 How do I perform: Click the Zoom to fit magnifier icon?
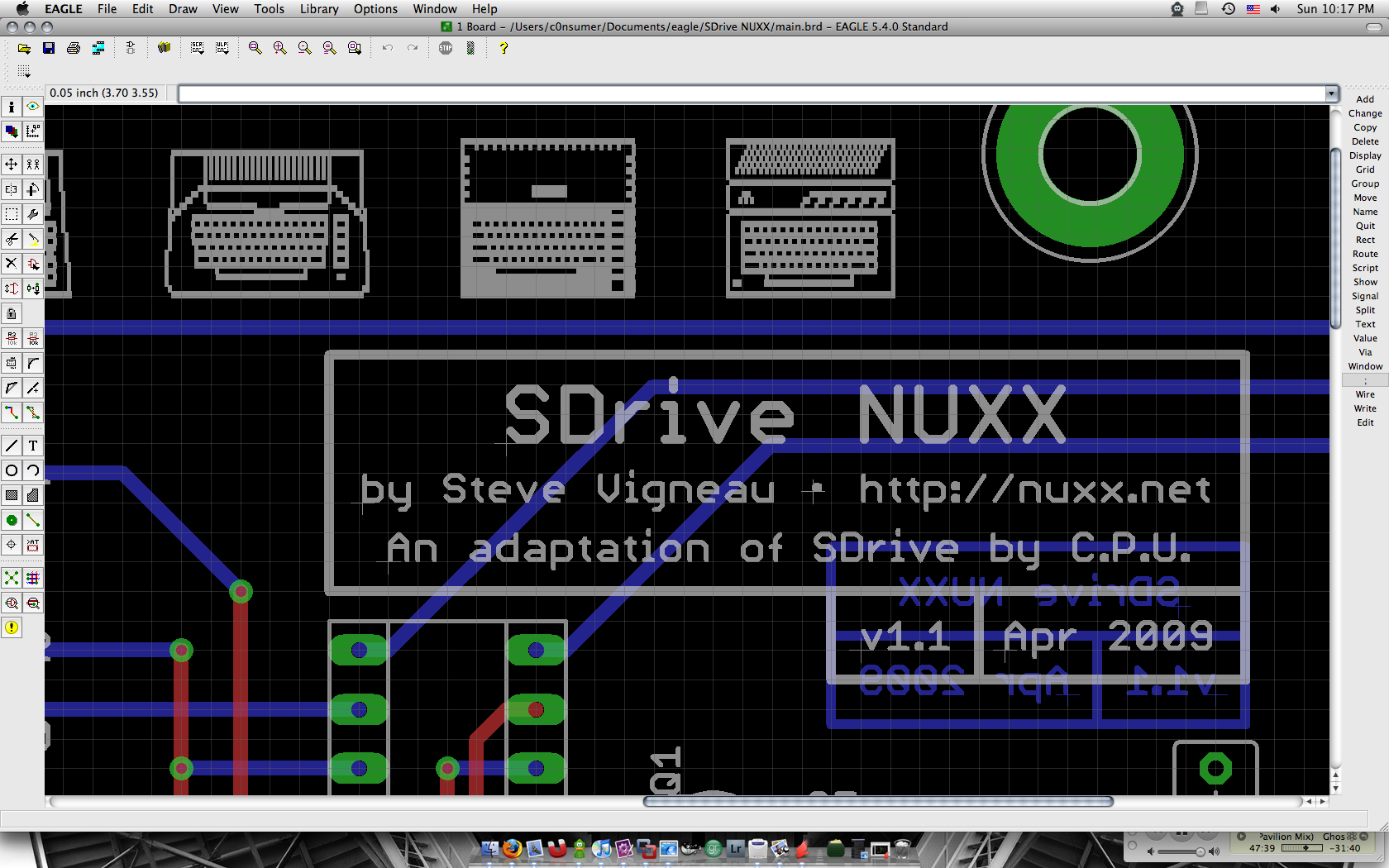(x=255, y=48)
